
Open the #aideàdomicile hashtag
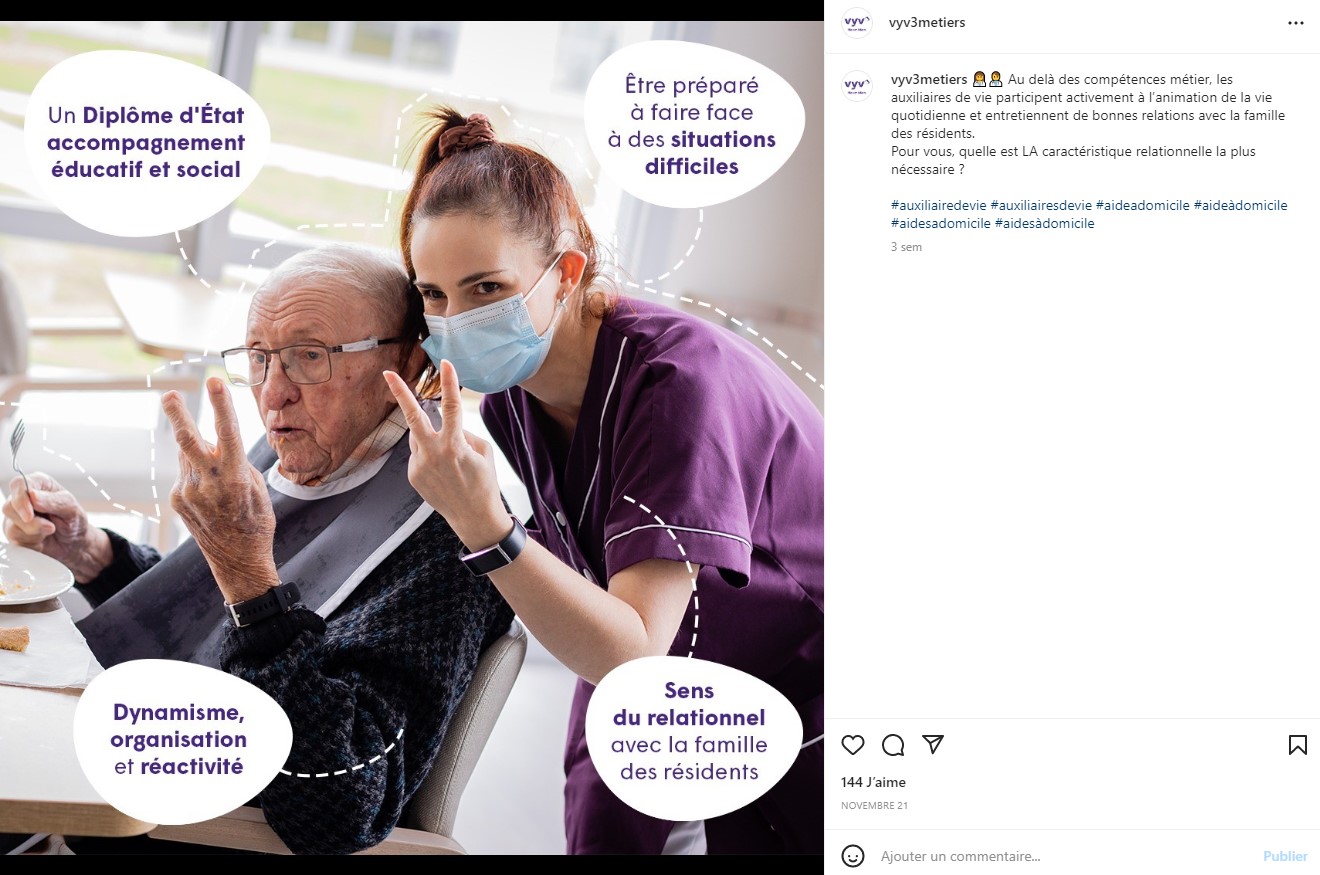point(1241,205)
